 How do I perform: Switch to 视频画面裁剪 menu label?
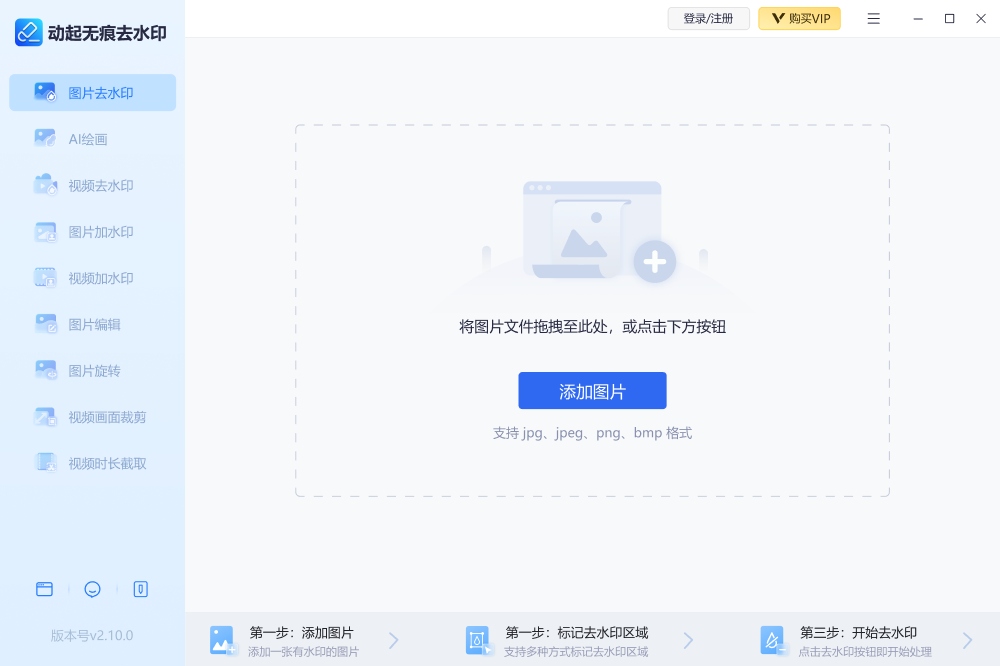107,417
